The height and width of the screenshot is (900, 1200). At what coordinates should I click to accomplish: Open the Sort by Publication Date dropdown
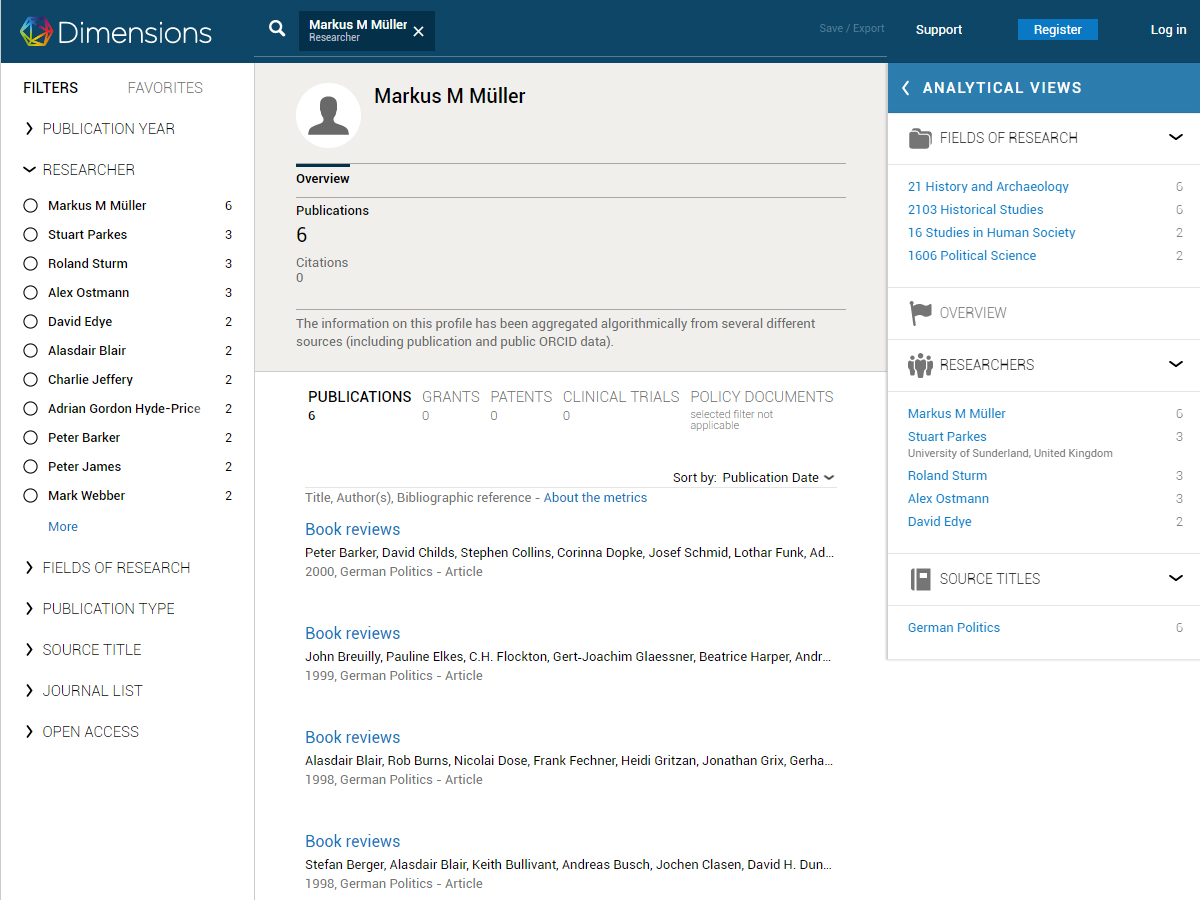click(x=777, y=478)
